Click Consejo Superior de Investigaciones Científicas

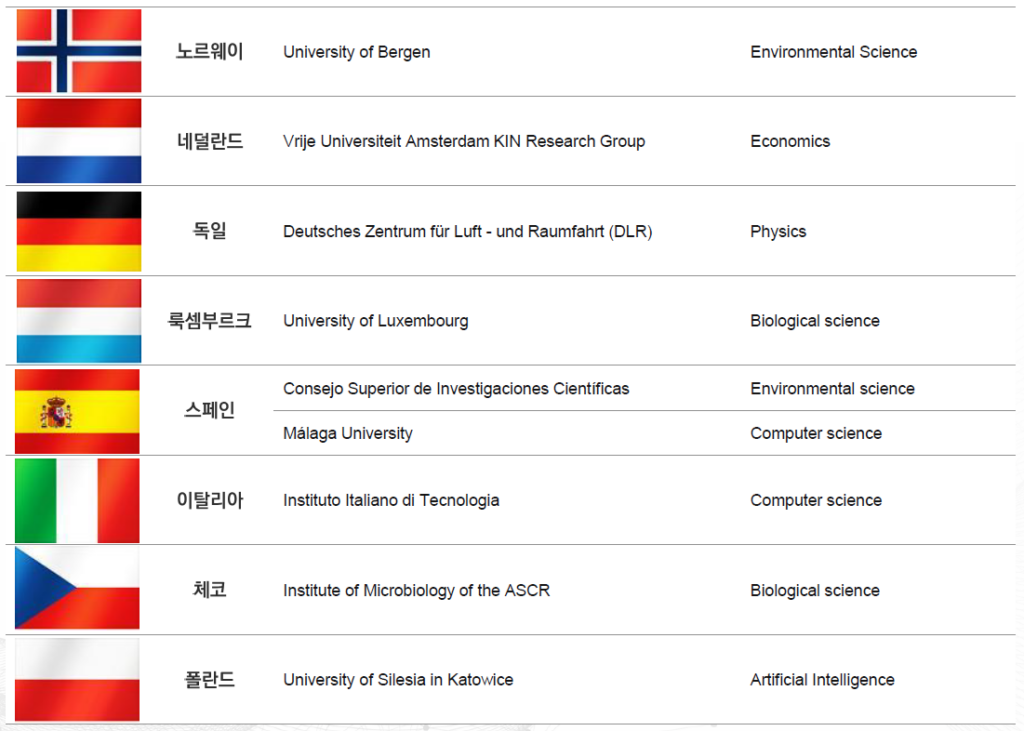(x=456, y=389)
